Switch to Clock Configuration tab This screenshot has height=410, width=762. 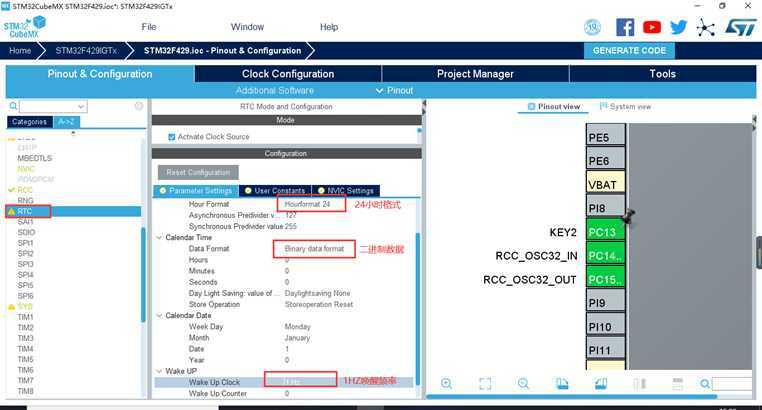[288, 74]
